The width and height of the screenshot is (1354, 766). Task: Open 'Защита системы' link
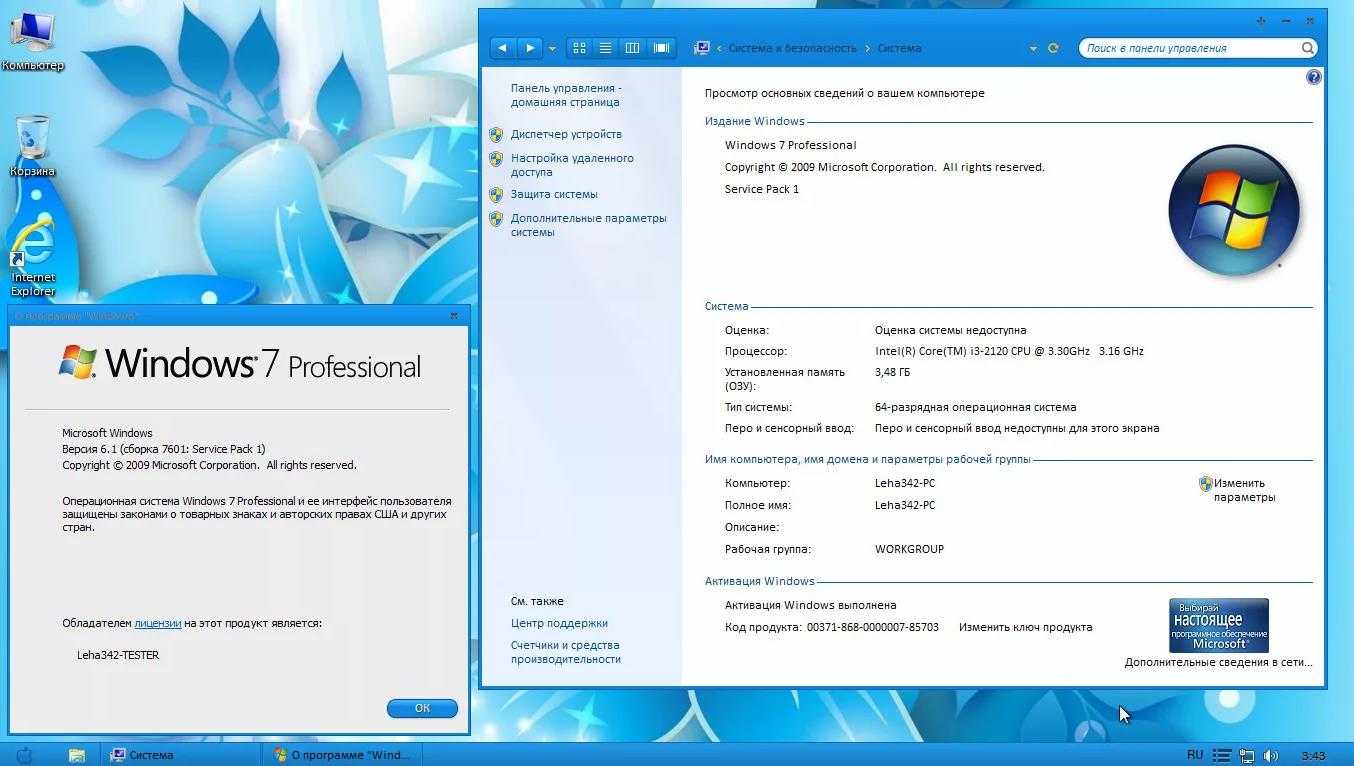click(x=554, y=194)
